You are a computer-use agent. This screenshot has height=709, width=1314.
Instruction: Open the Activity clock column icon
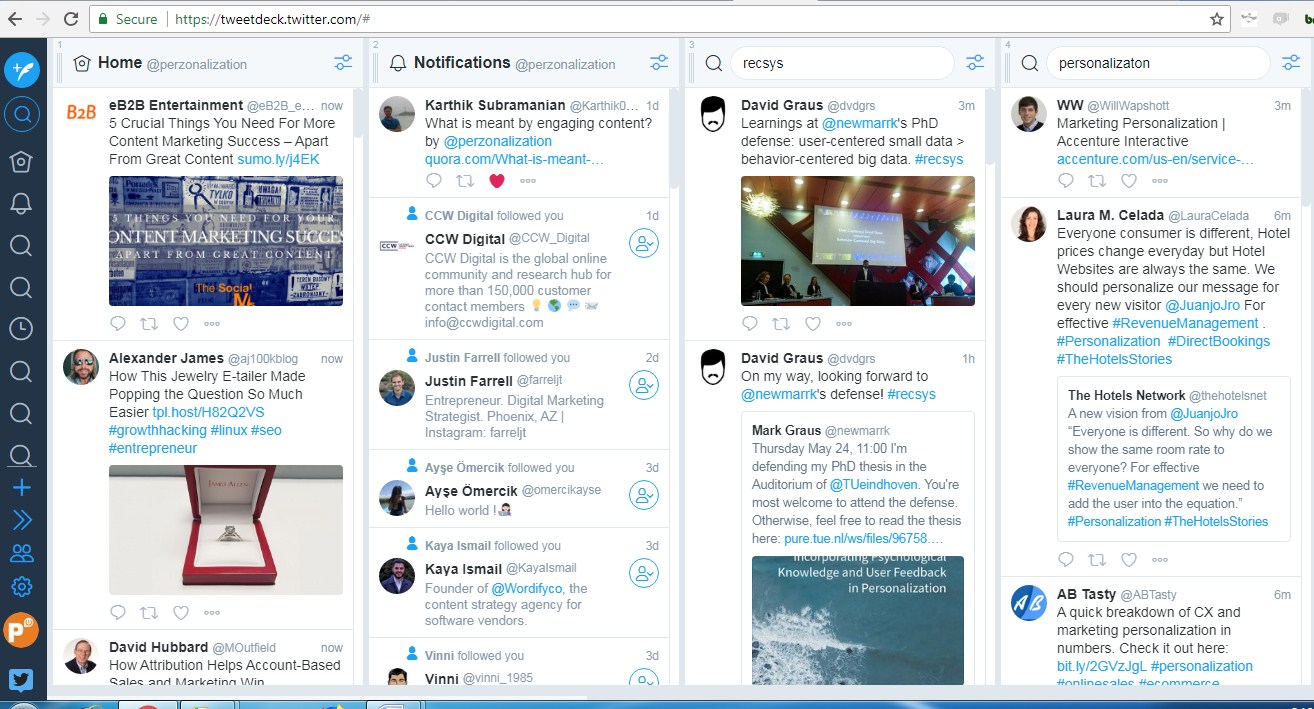tap(21, 328)
